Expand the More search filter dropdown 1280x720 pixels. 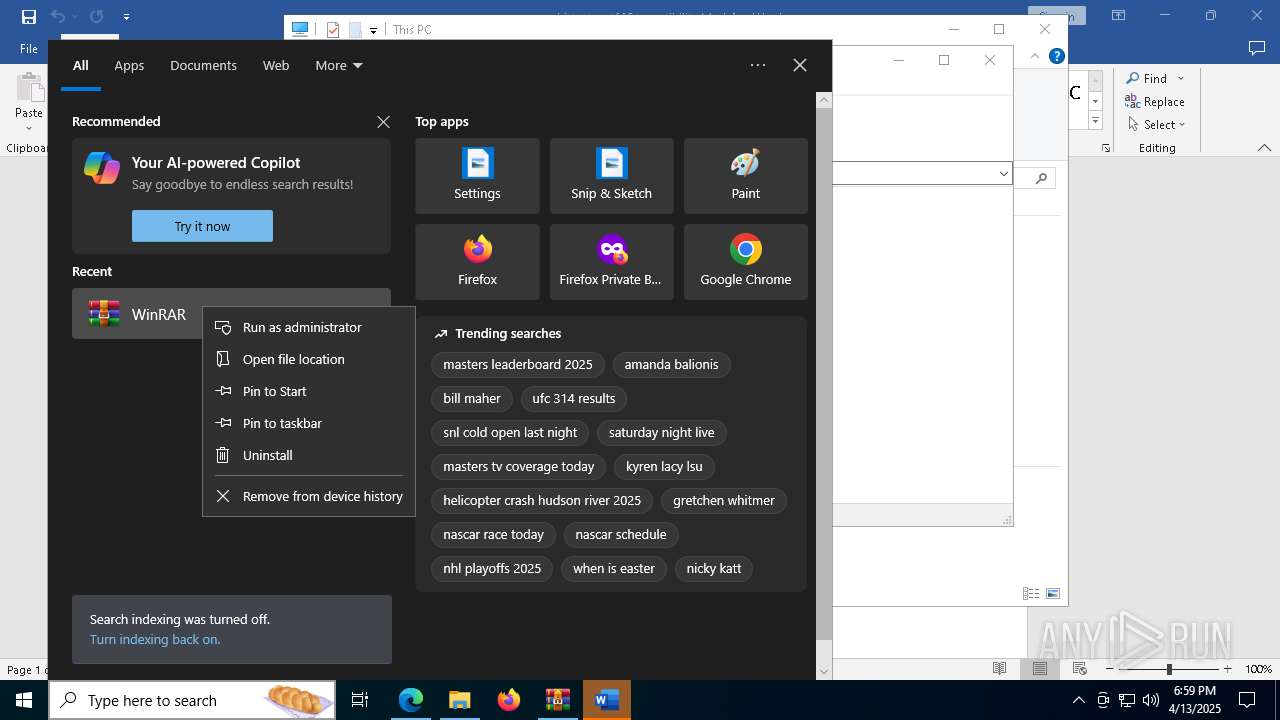click(x=338, y=65)
